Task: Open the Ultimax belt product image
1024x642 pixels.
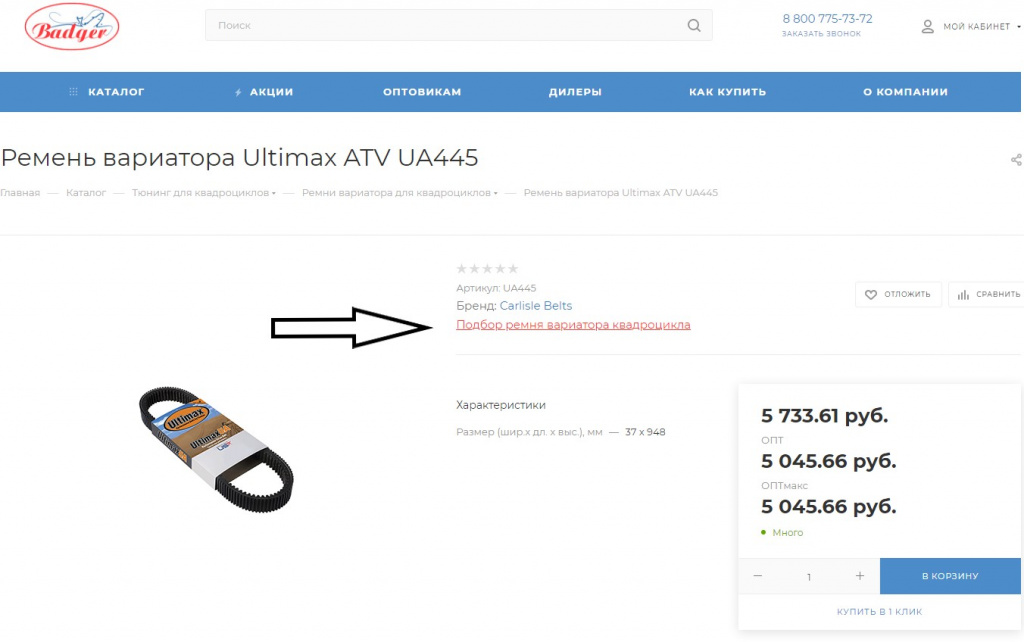Action: (216, 449)
